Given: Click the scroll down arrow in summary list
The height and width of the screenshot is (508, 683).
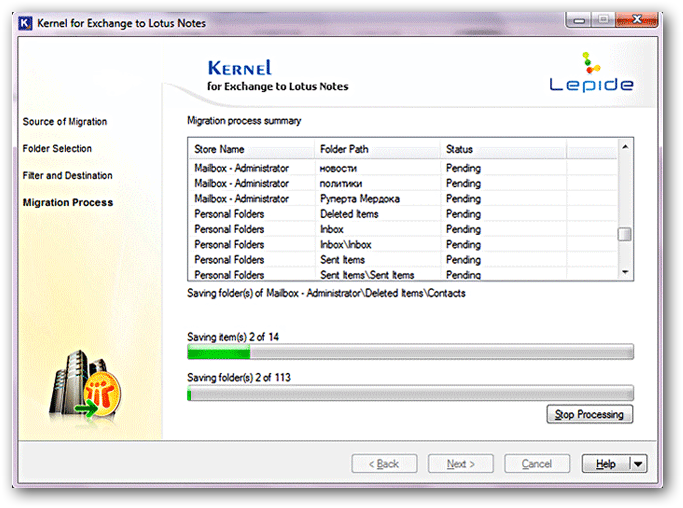Looking at the screenshot, I should (x=625, y=272).
